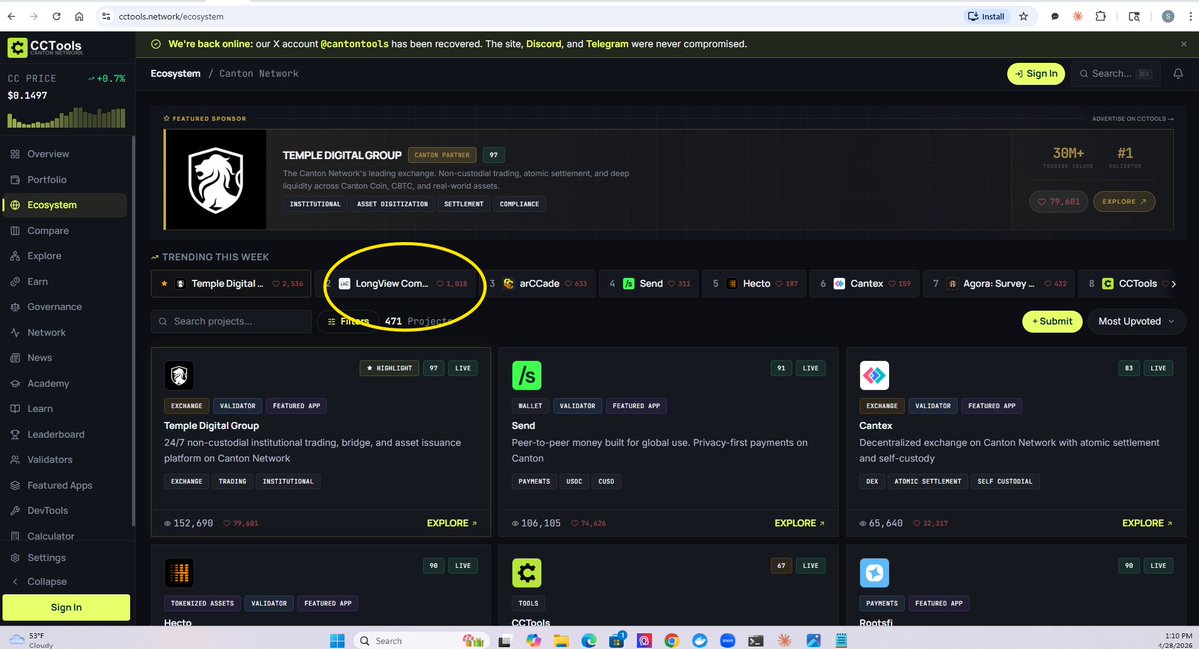Click the Validators sidebar icon
1199x649 pixels.
15,459
